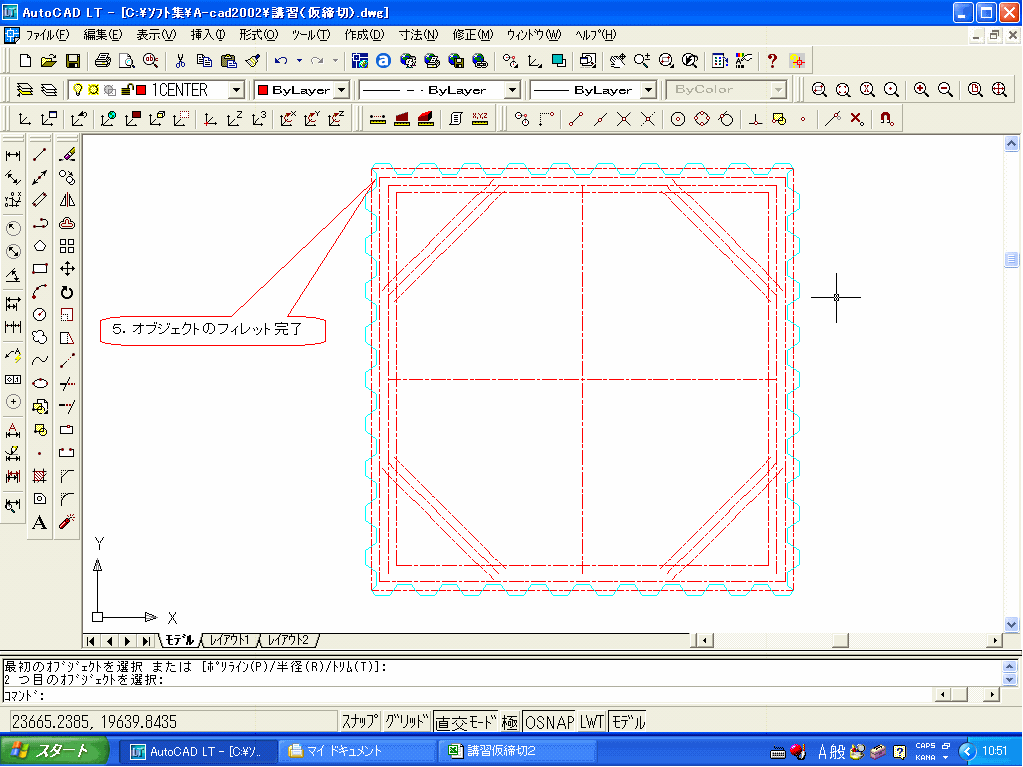The width and height of the screenshot is (1023, 767).
Task: Open a drawing with the folder icon
Action: (48, 61)
